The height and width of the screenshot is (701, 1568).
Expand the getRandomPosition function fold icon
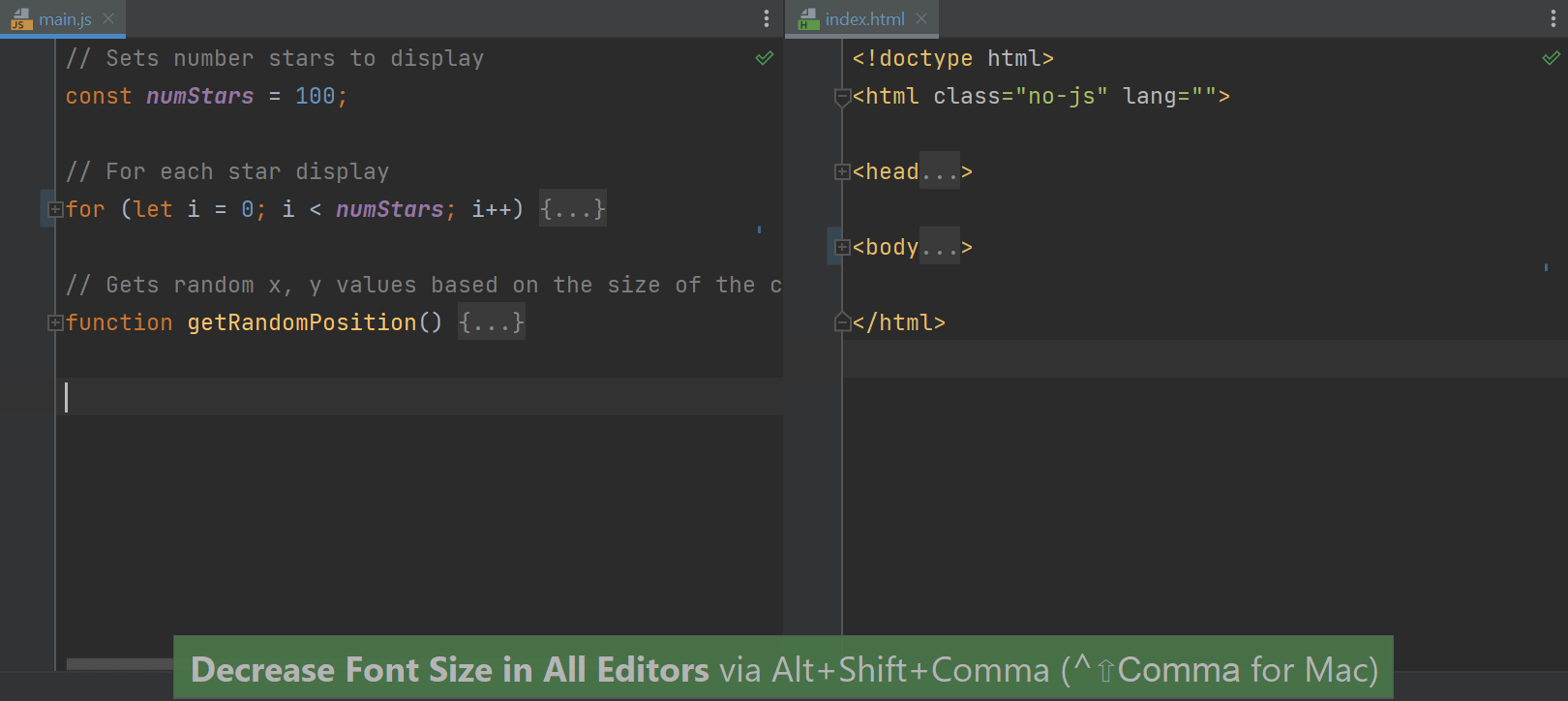click(x=56, y=322)
